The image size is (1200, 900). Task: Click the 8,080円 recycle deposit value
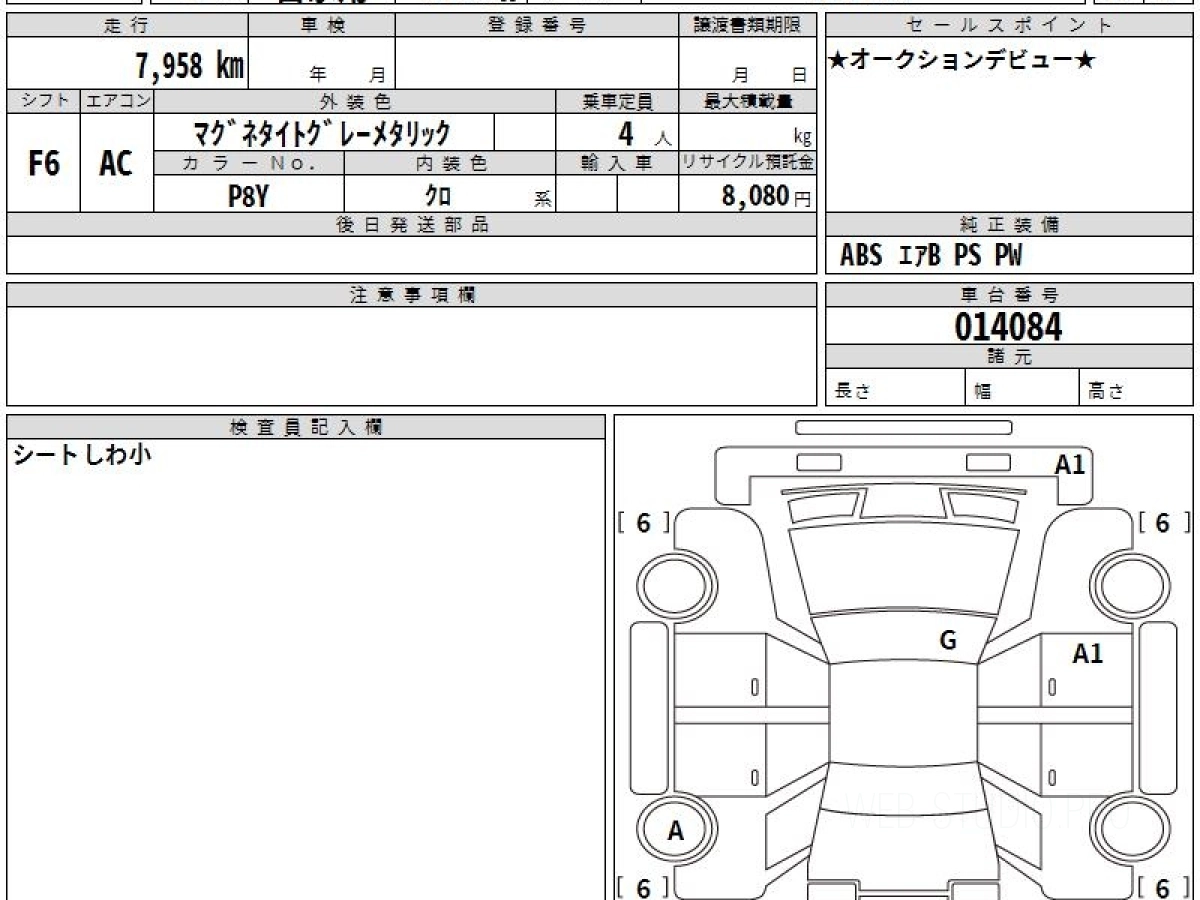point(767,196)
